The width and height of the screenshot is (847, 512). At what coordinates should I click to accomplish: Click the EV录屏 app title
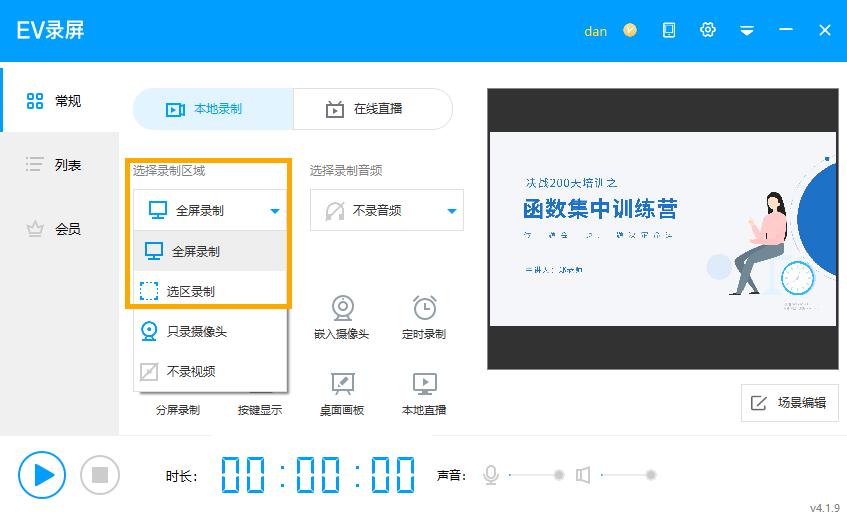[50, 30]
